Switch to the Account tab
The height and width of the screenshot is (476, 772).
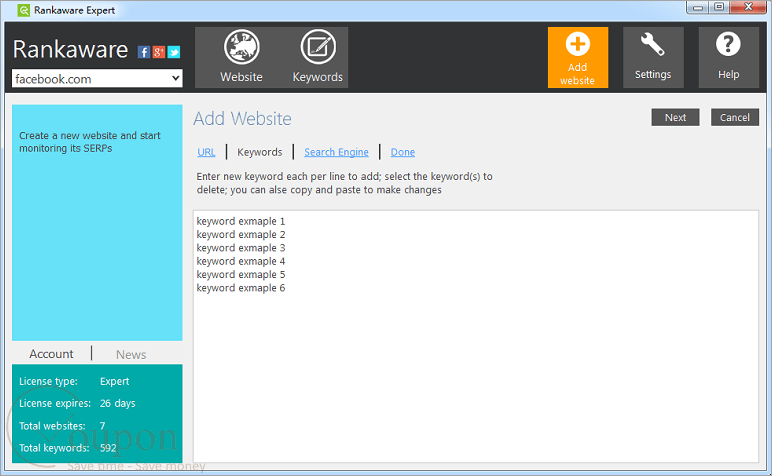click(x=51, y=354)
